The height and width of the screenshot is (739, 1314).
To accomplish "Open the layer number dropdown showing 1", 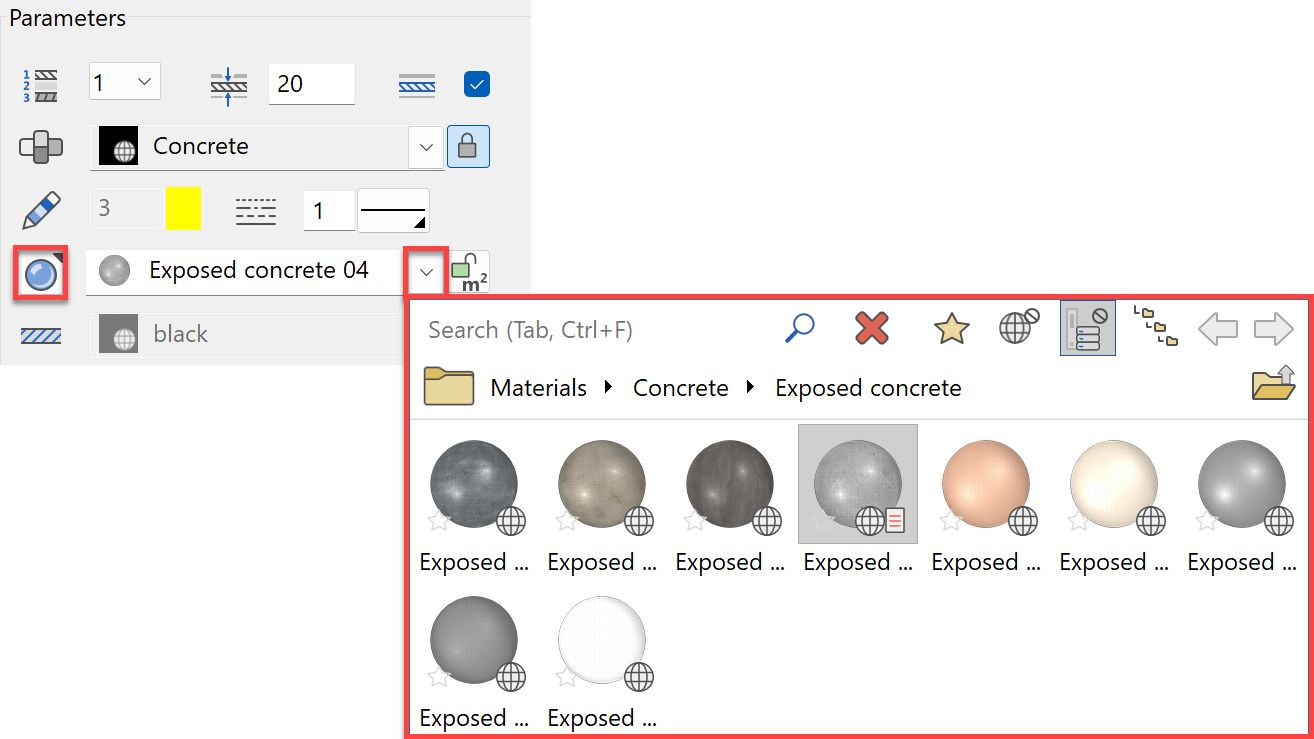I will [124, 83].
